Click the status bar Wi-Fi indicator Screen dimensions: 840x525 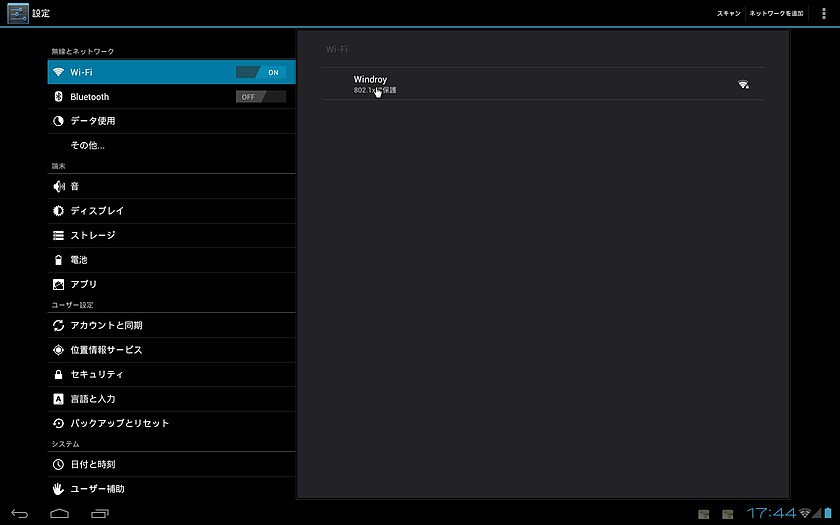[x=805, y=513]
